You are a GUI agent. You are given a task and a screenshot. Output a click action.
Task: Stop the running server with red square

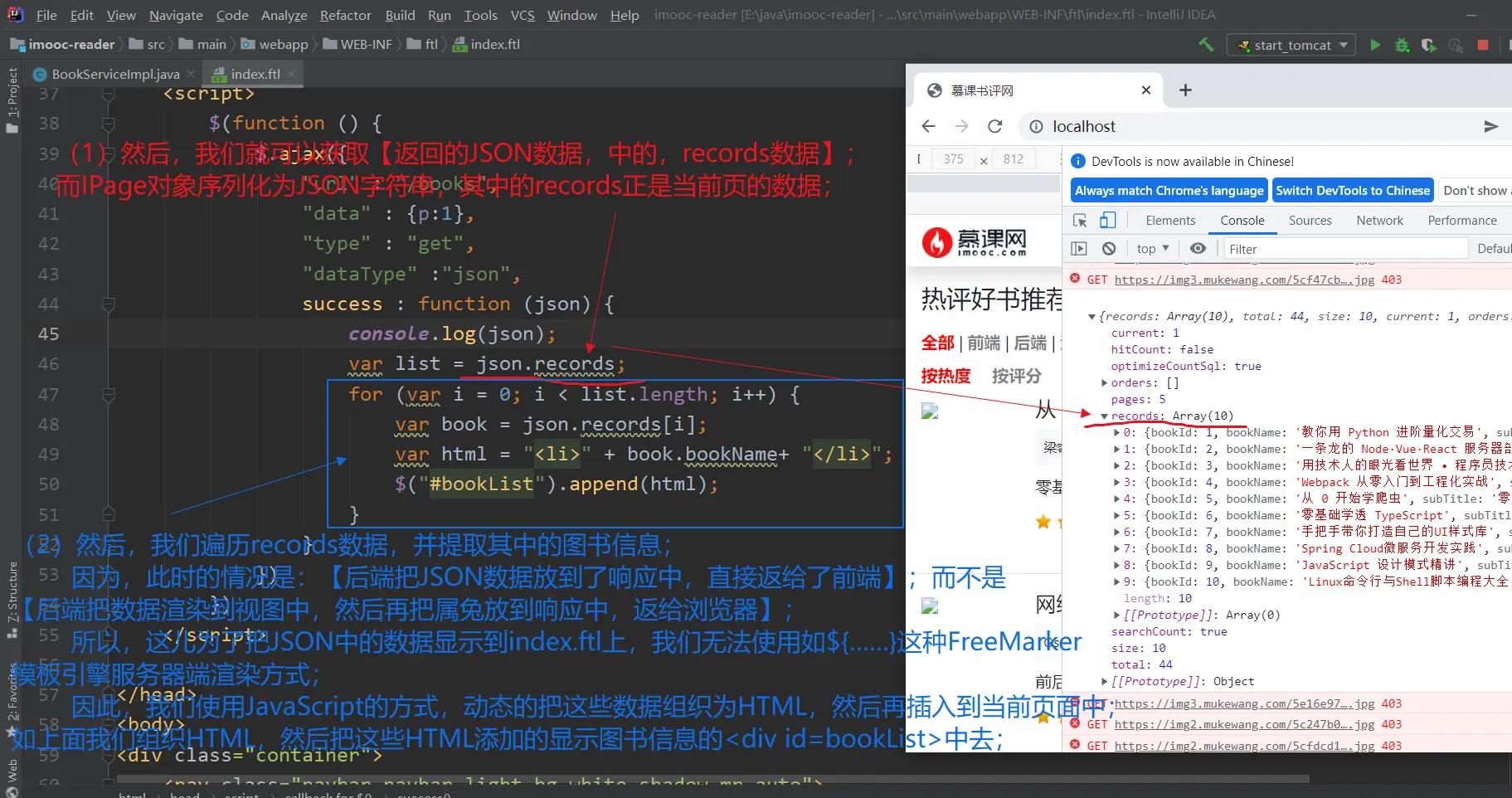1483,45
